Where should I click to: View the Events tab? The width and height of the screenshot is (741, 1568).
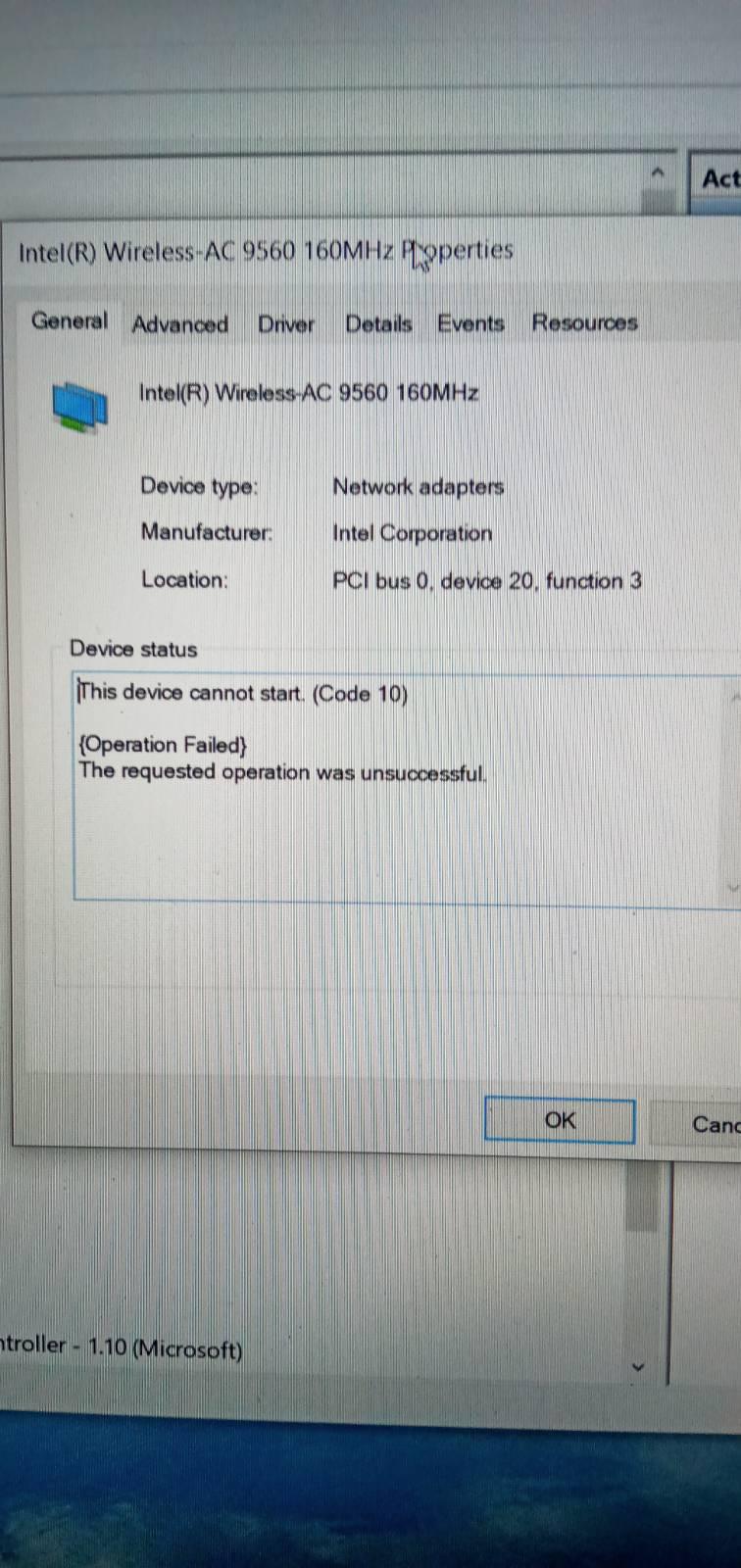click(x=470, y=322)
